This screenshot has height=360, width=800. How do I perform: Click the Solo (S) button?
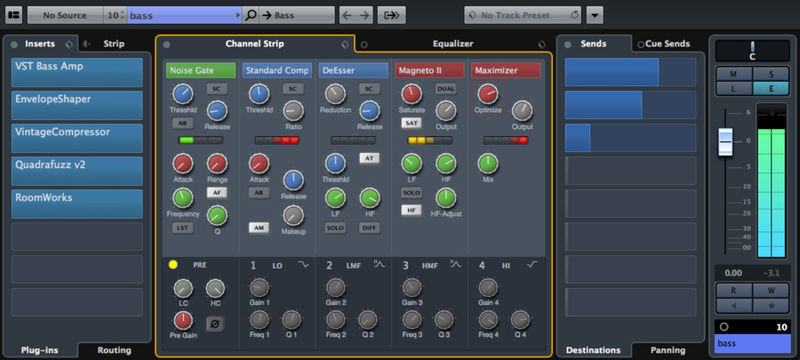(x=771, y=74)
